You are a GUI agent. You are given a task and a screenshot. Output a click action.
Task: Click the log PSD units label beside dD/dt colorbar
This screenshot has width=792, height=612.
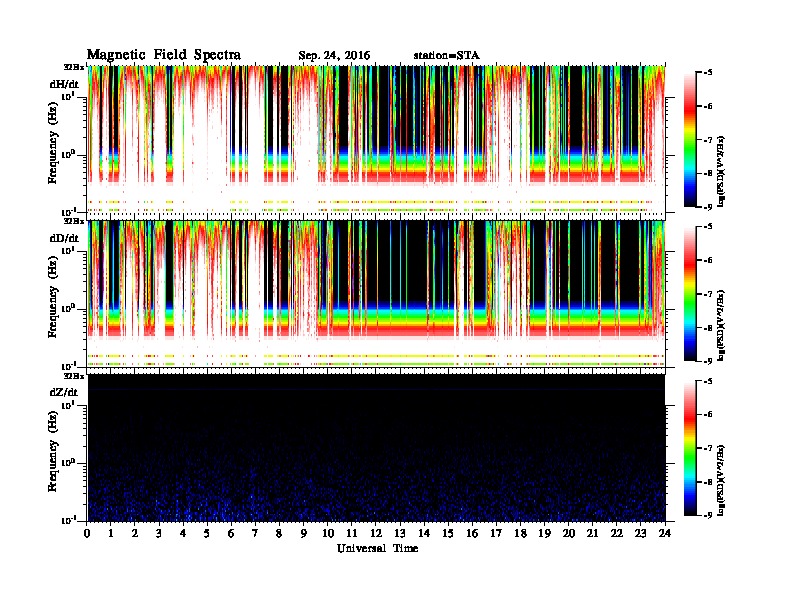click(x=721, y=325)
